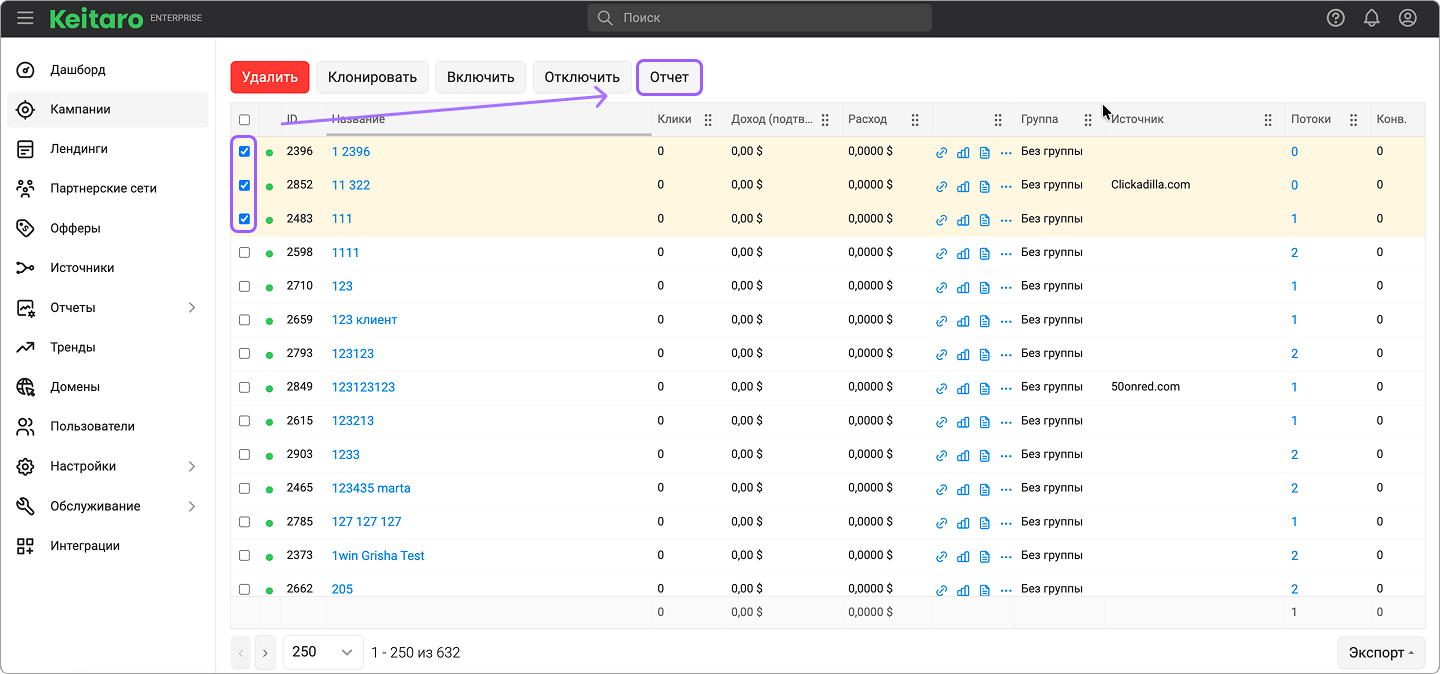Expand the Отчеты sidebar submenu

[192, 308]
